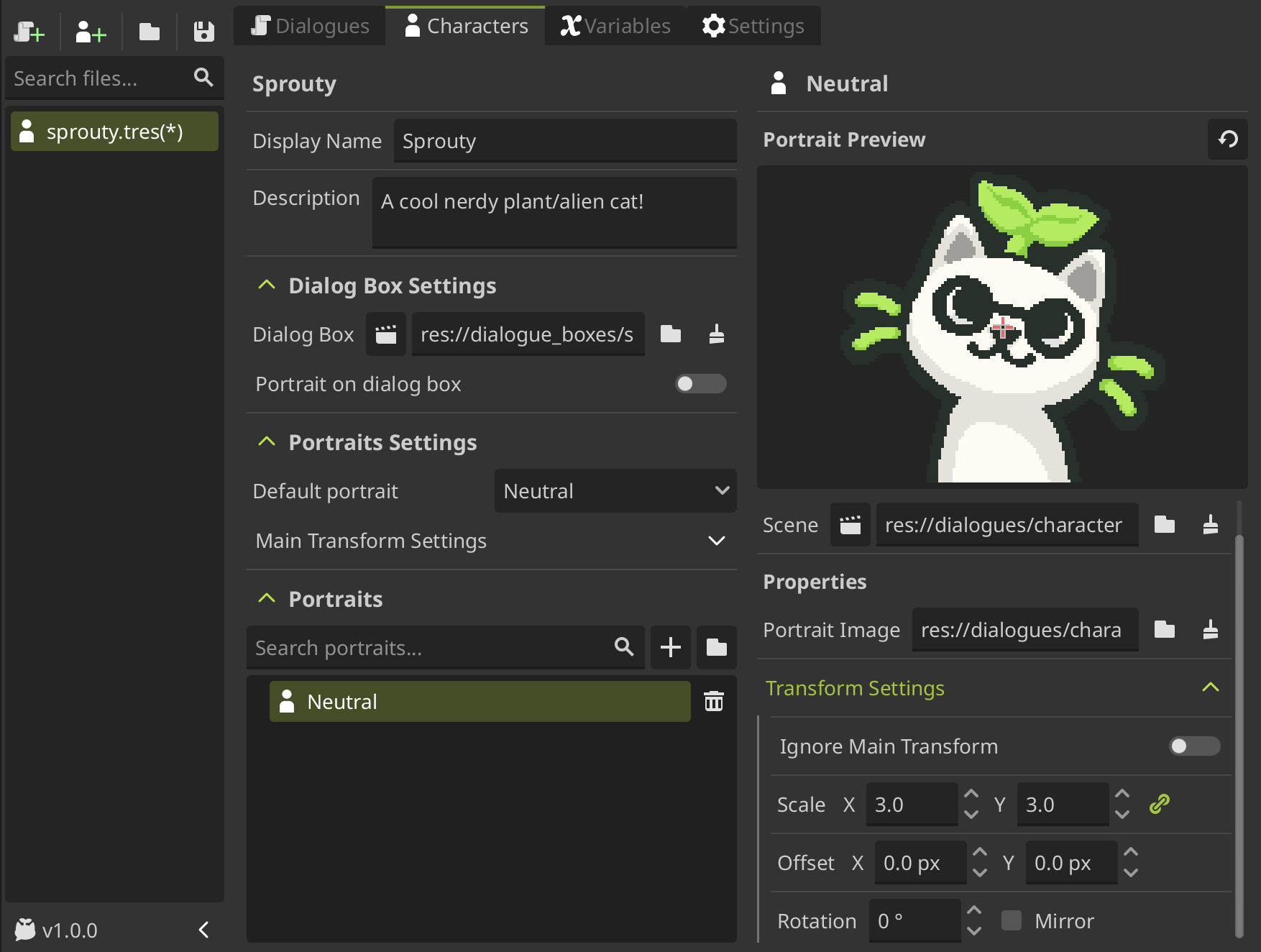Click the save file icon

coord(203,32)
